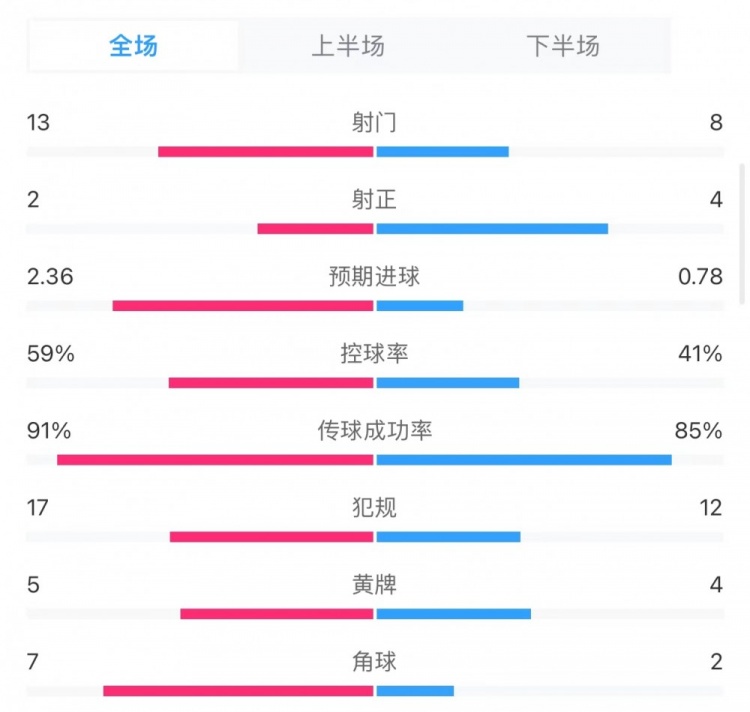Click the 控球率 stat label
The image size is (750, 712).
375,354
